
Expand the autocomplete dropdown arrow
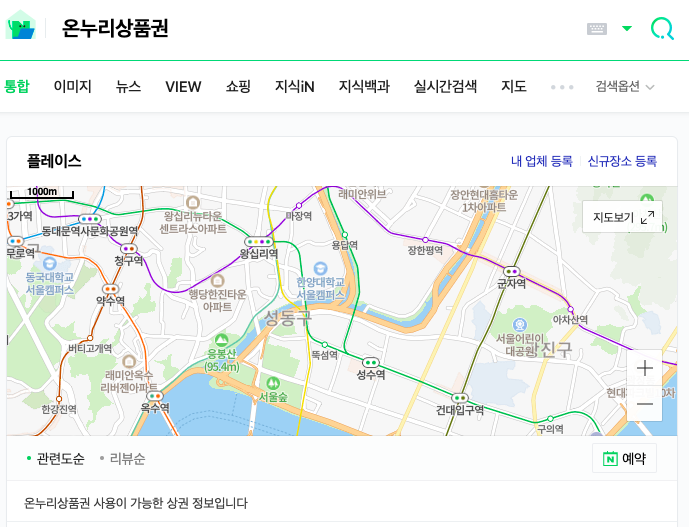(x=627, y=29)
